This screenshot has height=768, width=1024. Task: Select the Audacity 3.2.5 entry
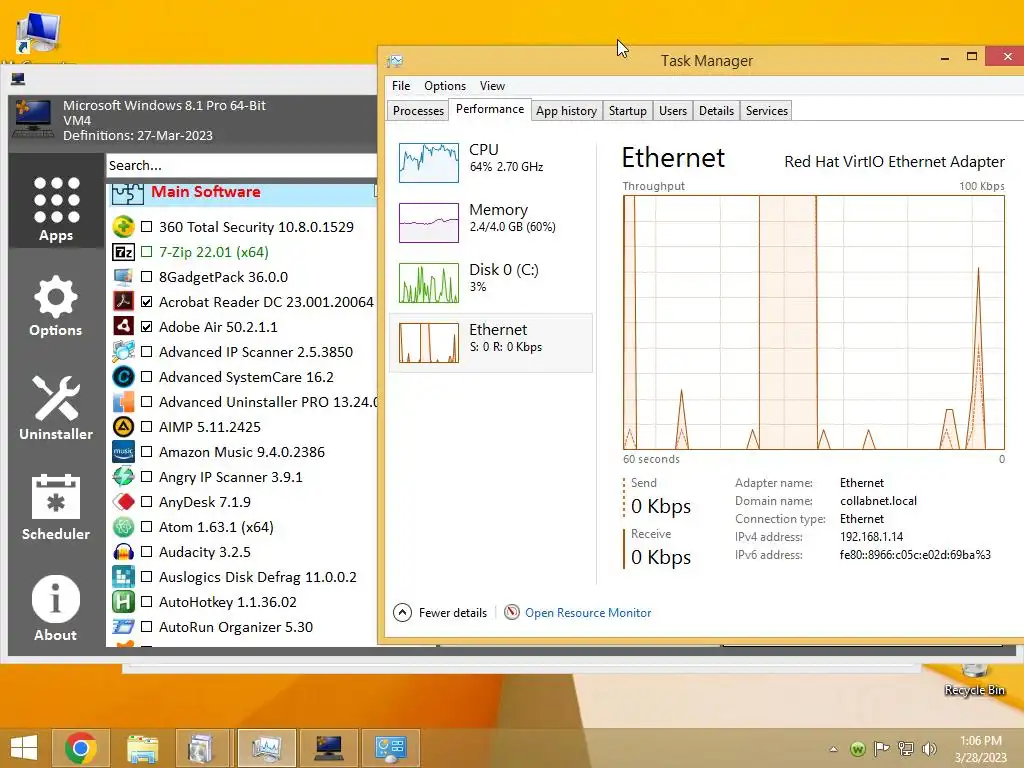(x=204, y=552)
